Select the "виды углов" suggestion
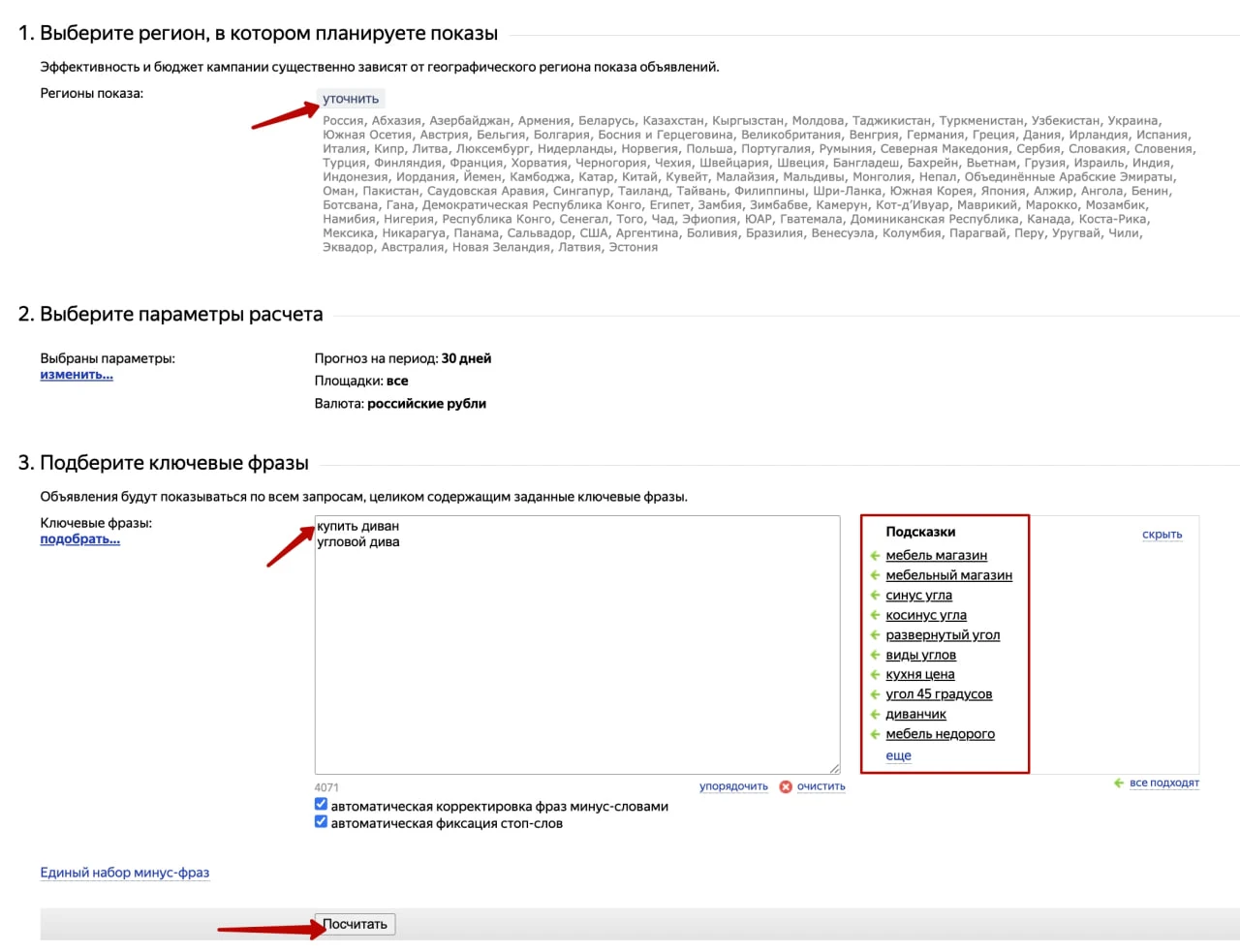 click(920, 655)
